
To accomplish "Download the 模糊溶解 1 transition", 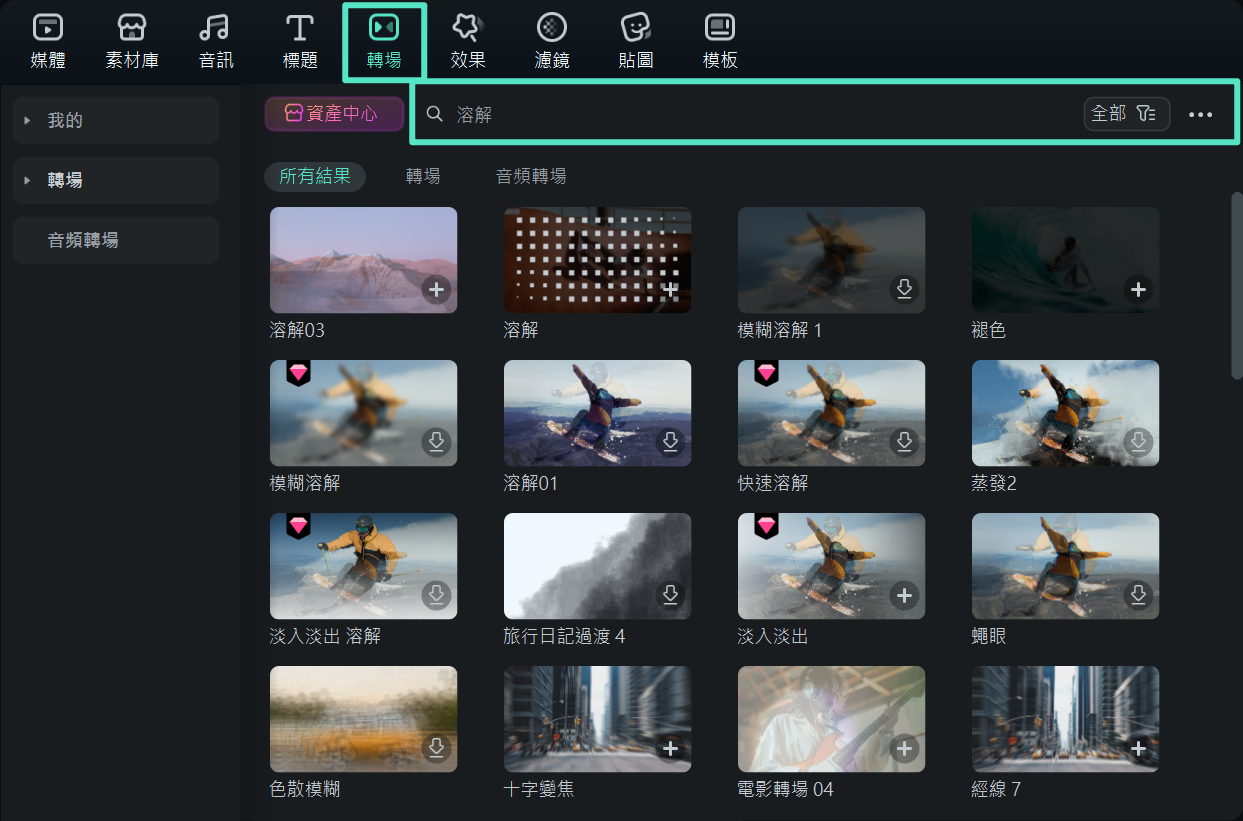I will click(904, 289).
